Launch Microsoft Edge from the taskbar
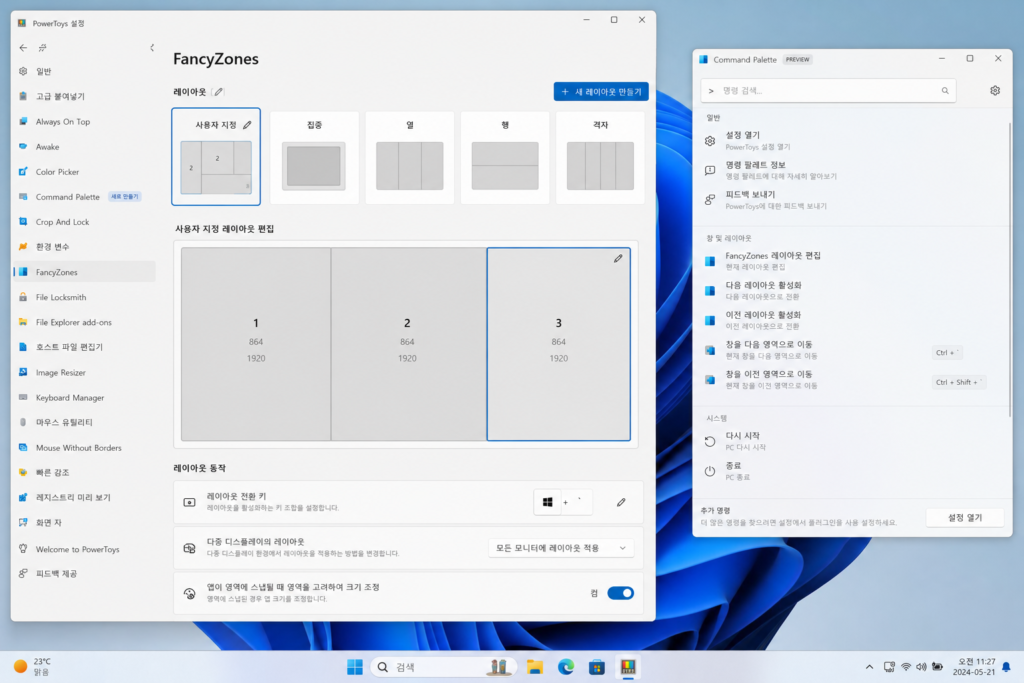1024x683 pixels. pos(566,667)
